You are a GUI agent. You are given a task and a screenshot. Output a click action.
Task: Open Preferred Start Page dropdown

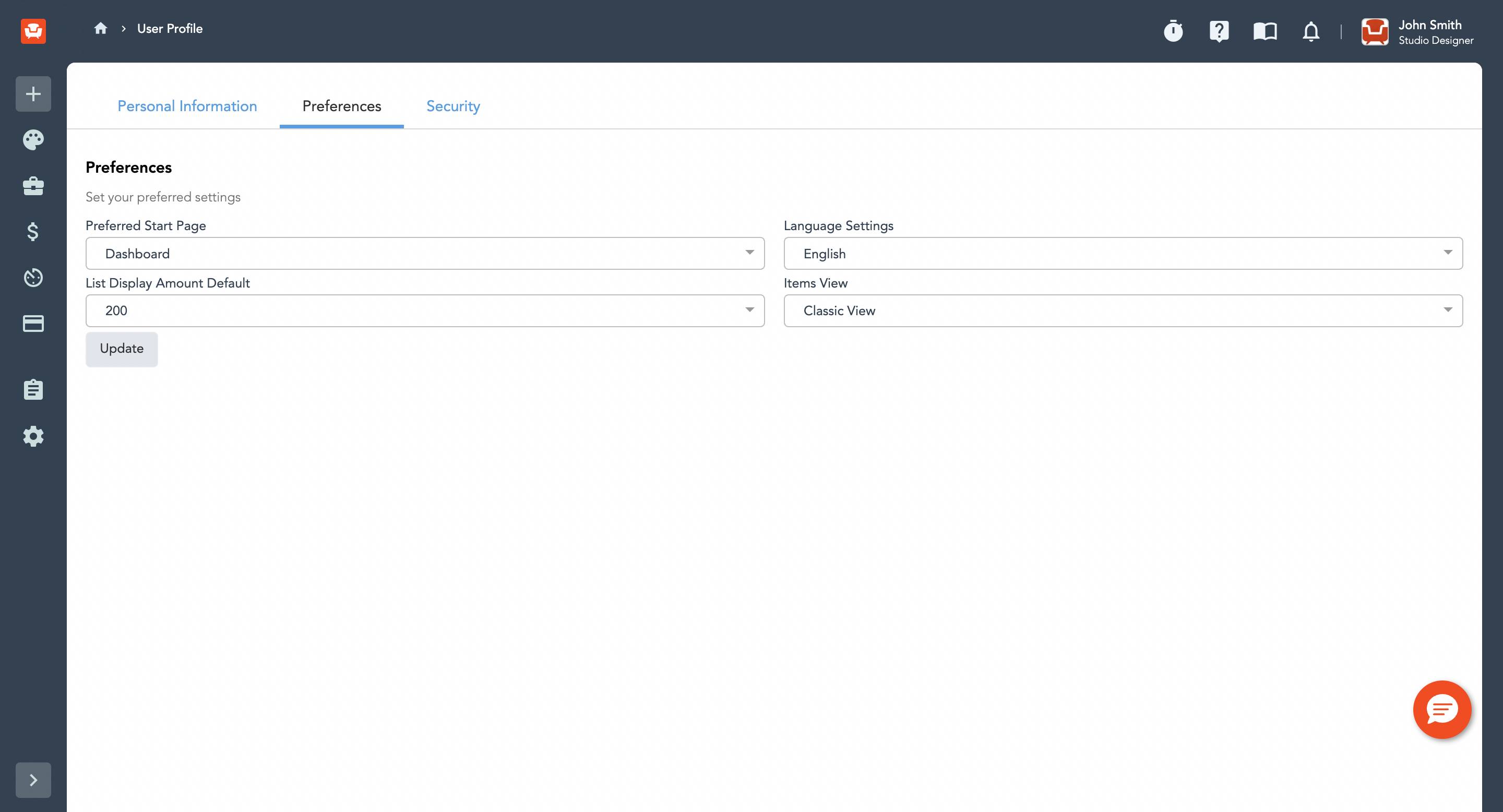pyautogui.click(x=425, y=253)
